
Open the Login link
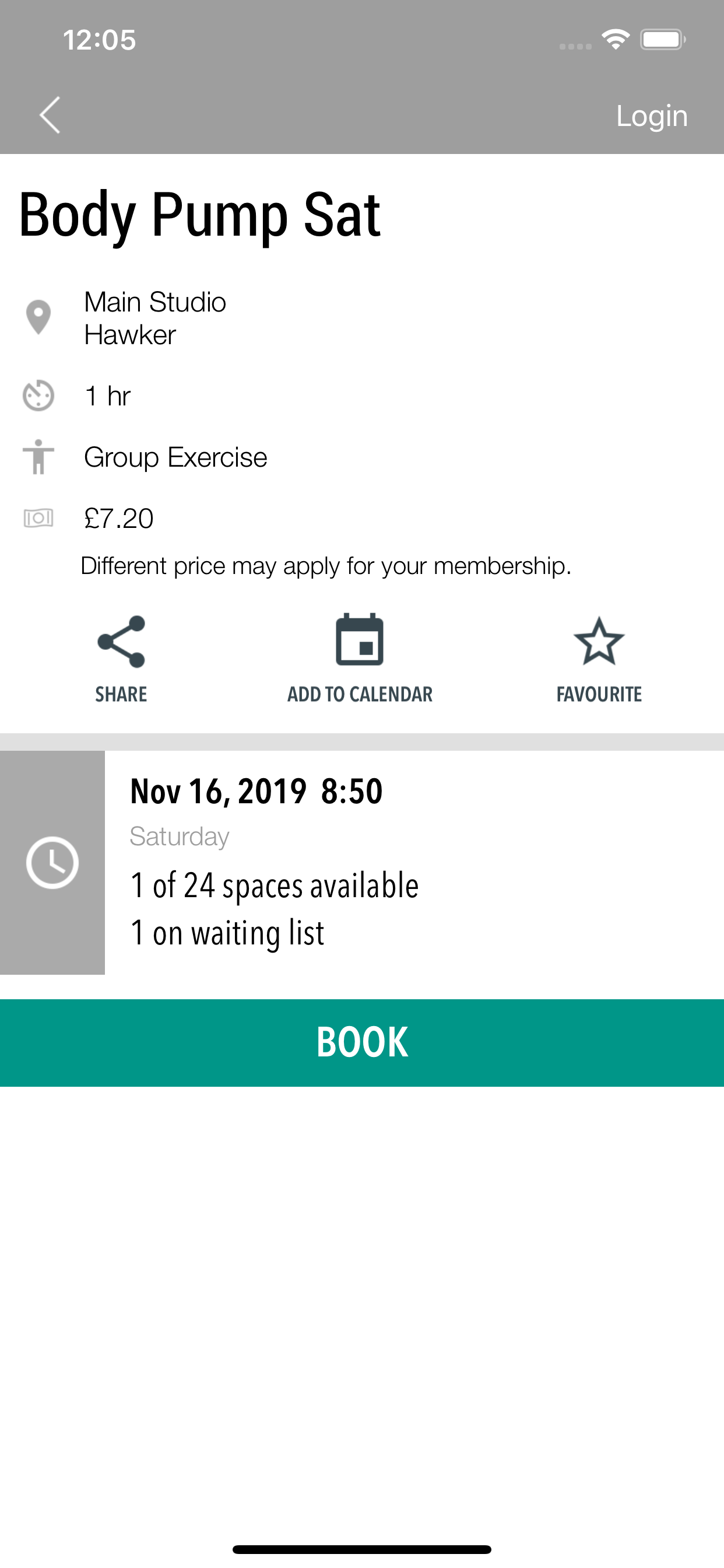point(651,116)
